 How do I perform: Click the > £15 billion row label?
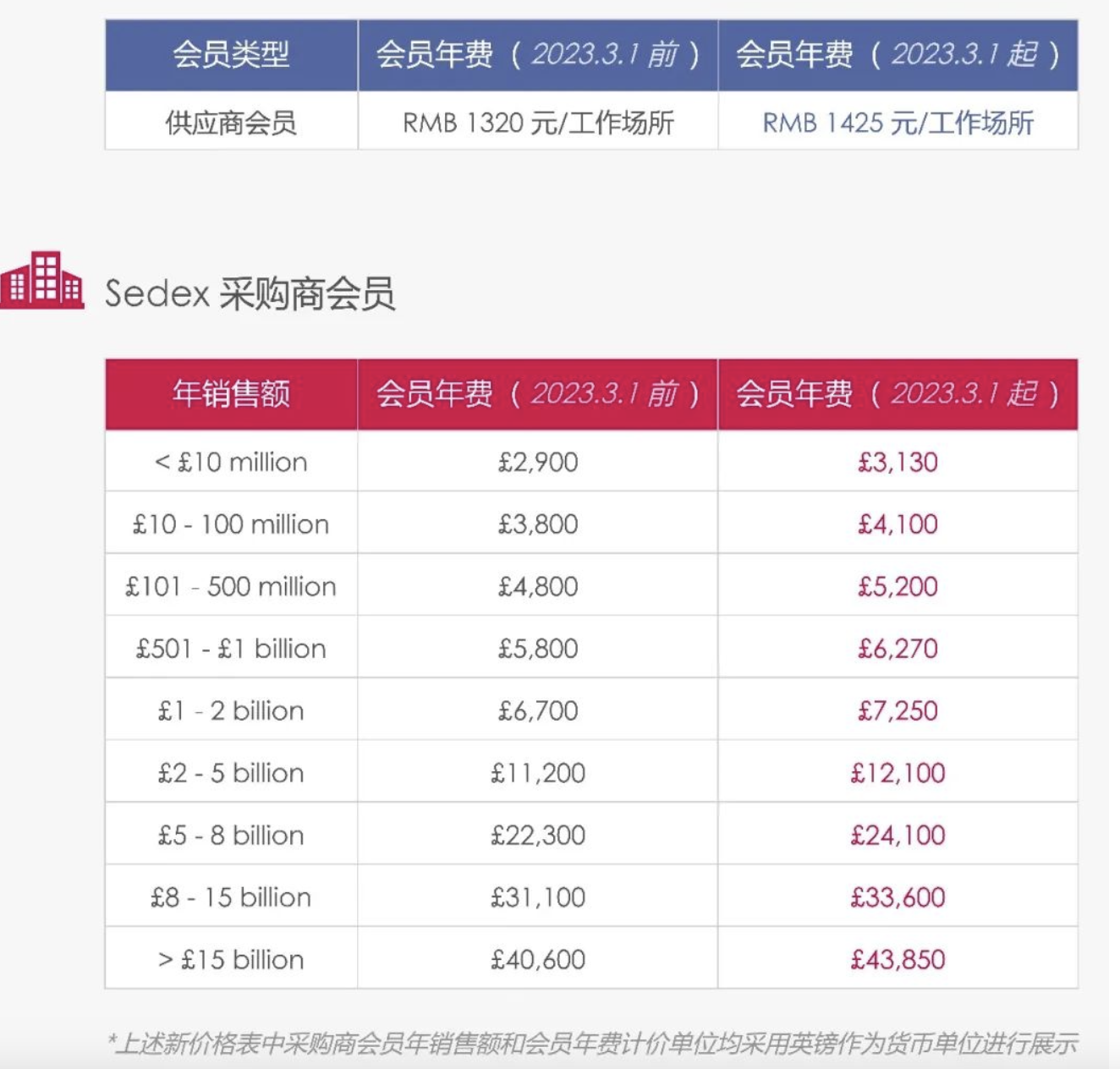tap(231, 959)
